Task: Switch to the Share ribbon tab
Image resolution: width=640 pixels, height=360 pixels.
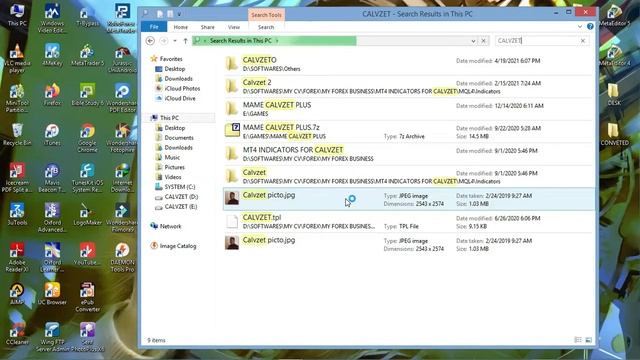Action: pyautogui.click(x=207, y=27)
